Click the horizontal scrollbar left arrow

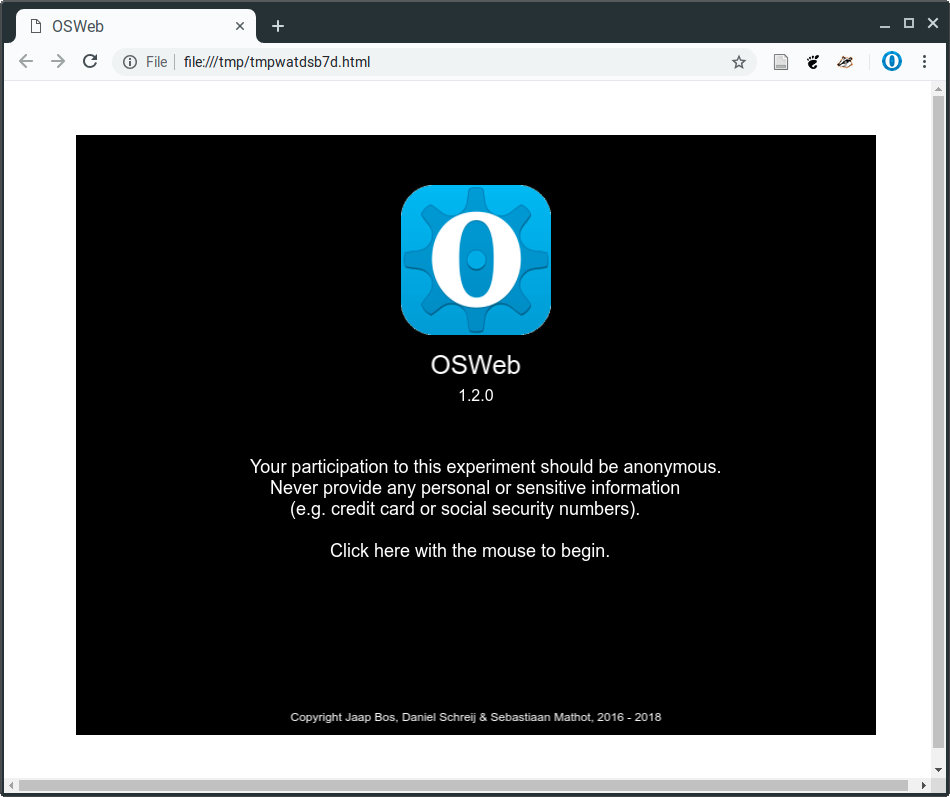coord(11,785)
